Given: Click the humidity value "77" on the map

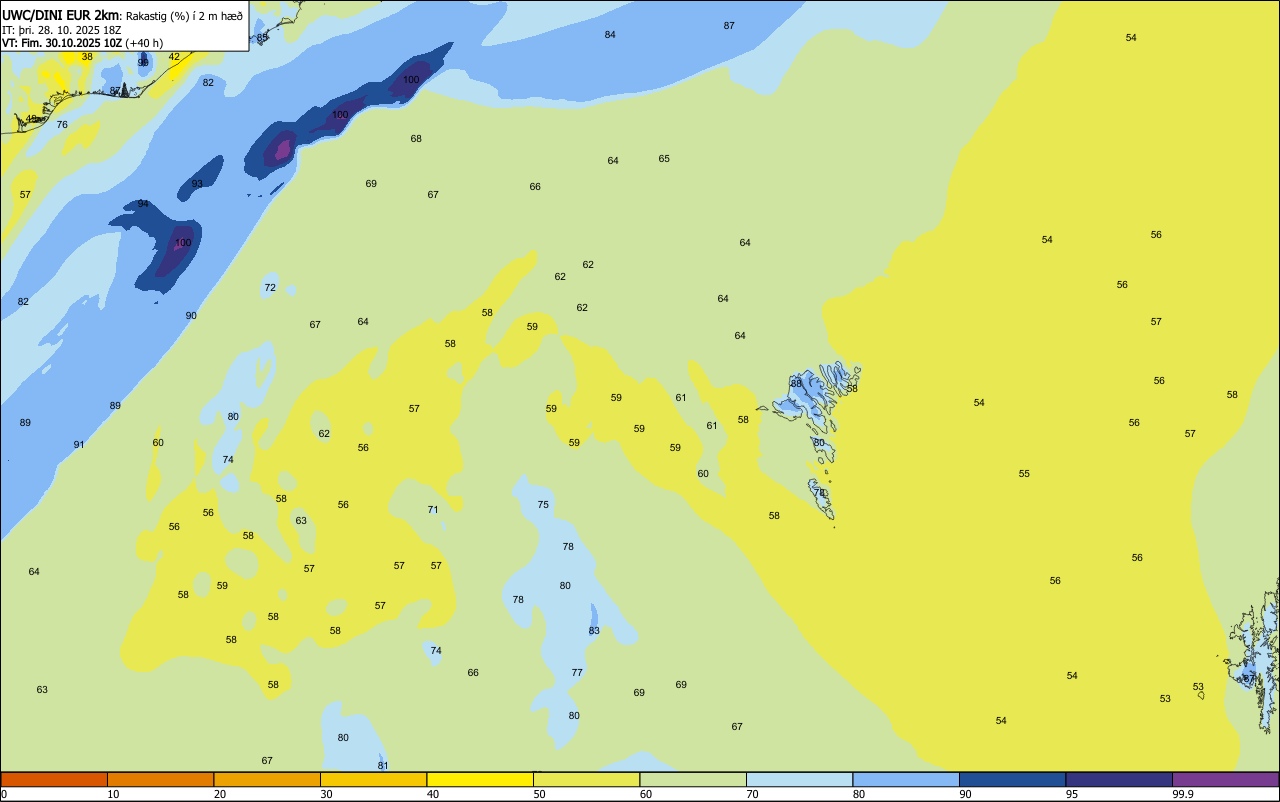Looking at the screenshot, I should point(577,673).
